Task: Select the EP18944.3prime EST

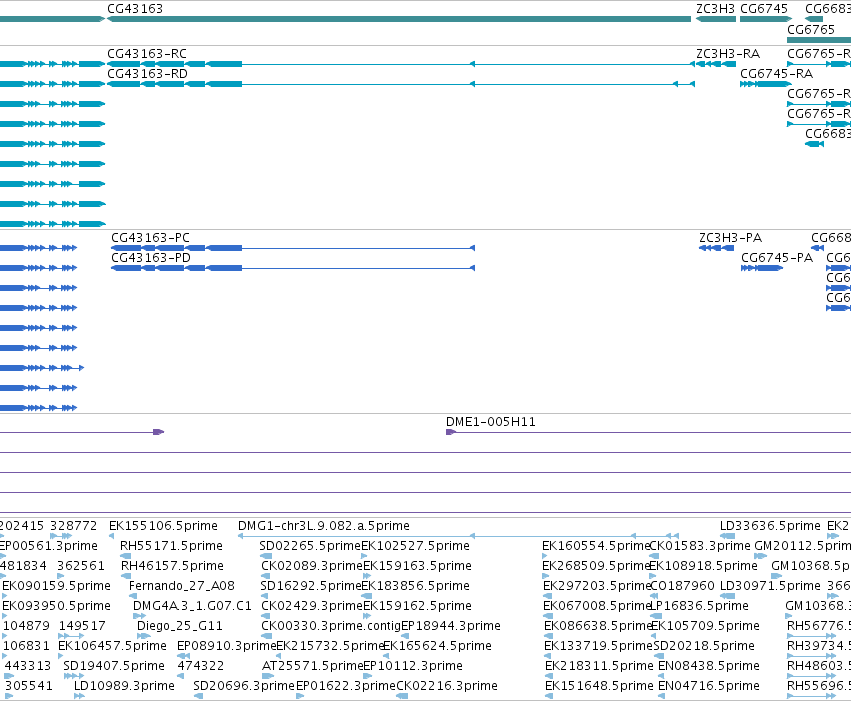Action: [x=451, y=626]
